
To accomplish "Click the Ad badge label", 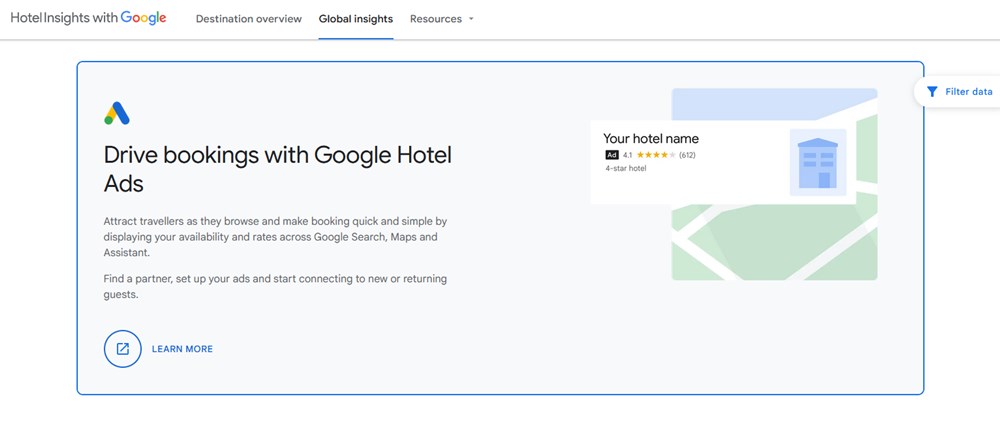I will pos(612,155).
